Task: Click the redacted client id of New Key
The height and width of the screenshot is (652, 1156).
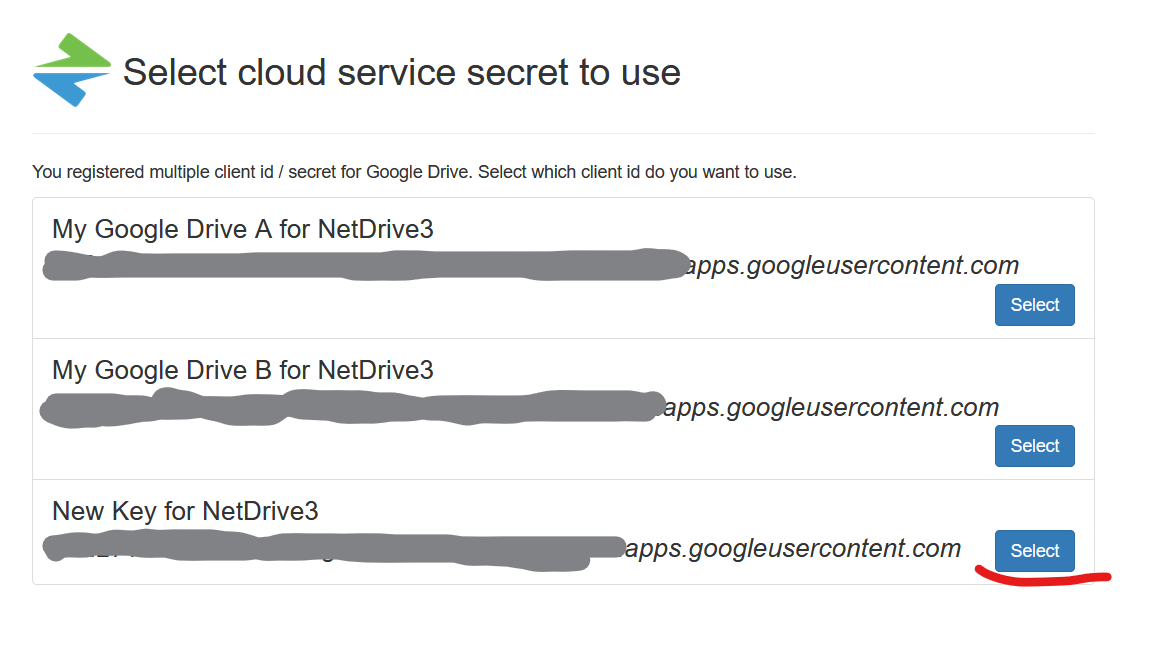Action: pyautogui.click(x=330, y=549)
